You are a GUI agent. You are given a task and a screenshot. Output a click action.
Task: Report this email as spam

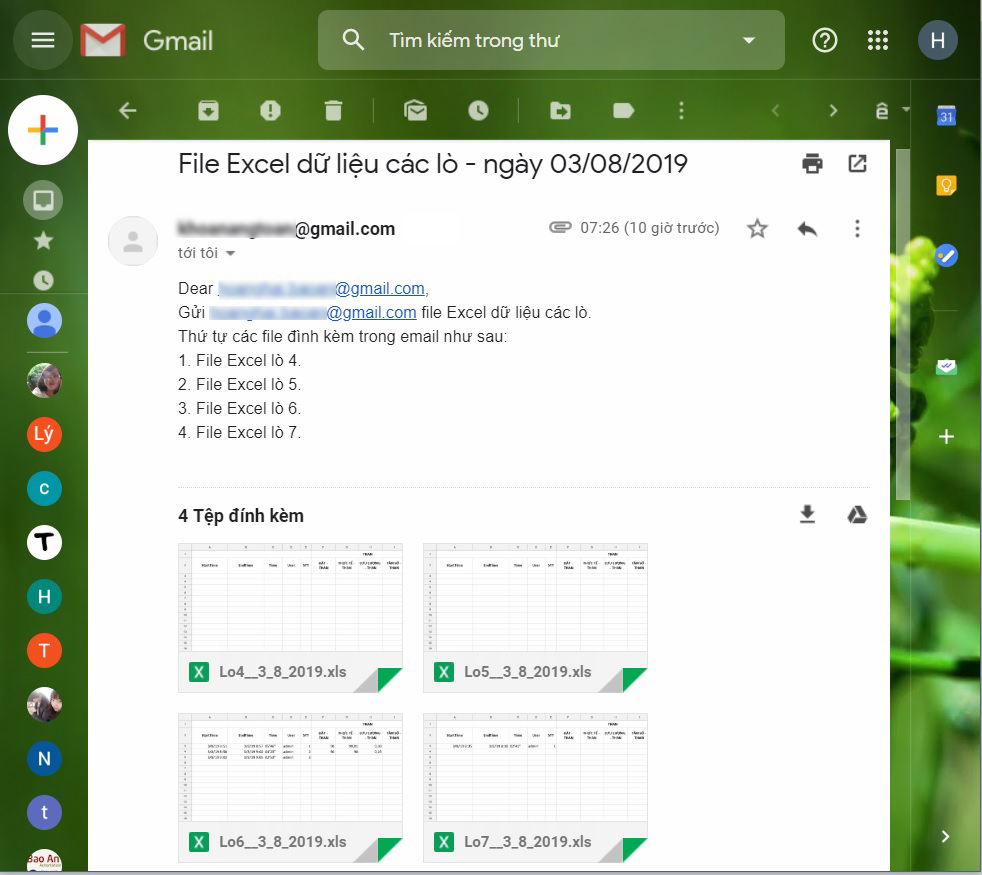pyautogui.click(x=270, y=111)
